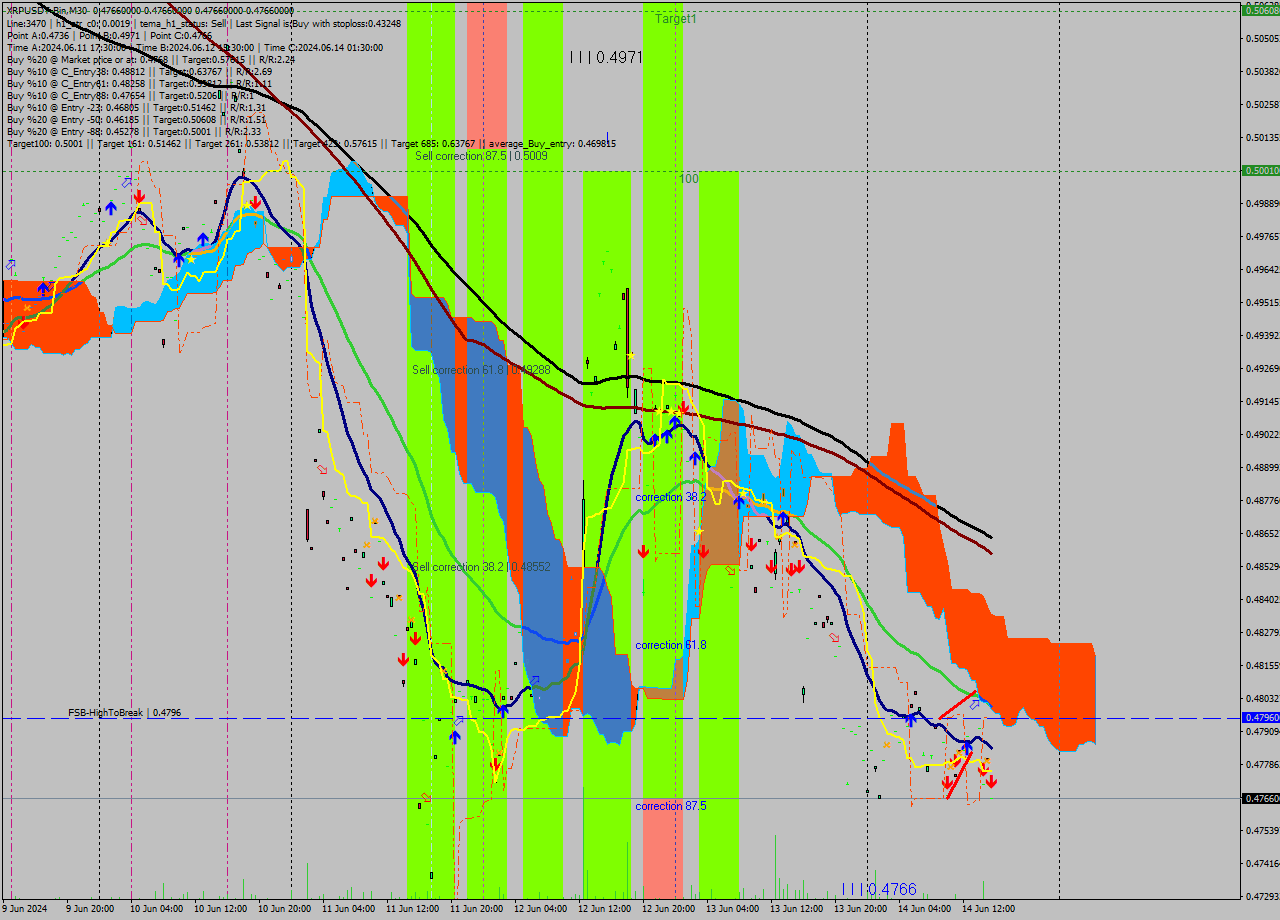Select the blue 'correction 38.2' label

671,497
